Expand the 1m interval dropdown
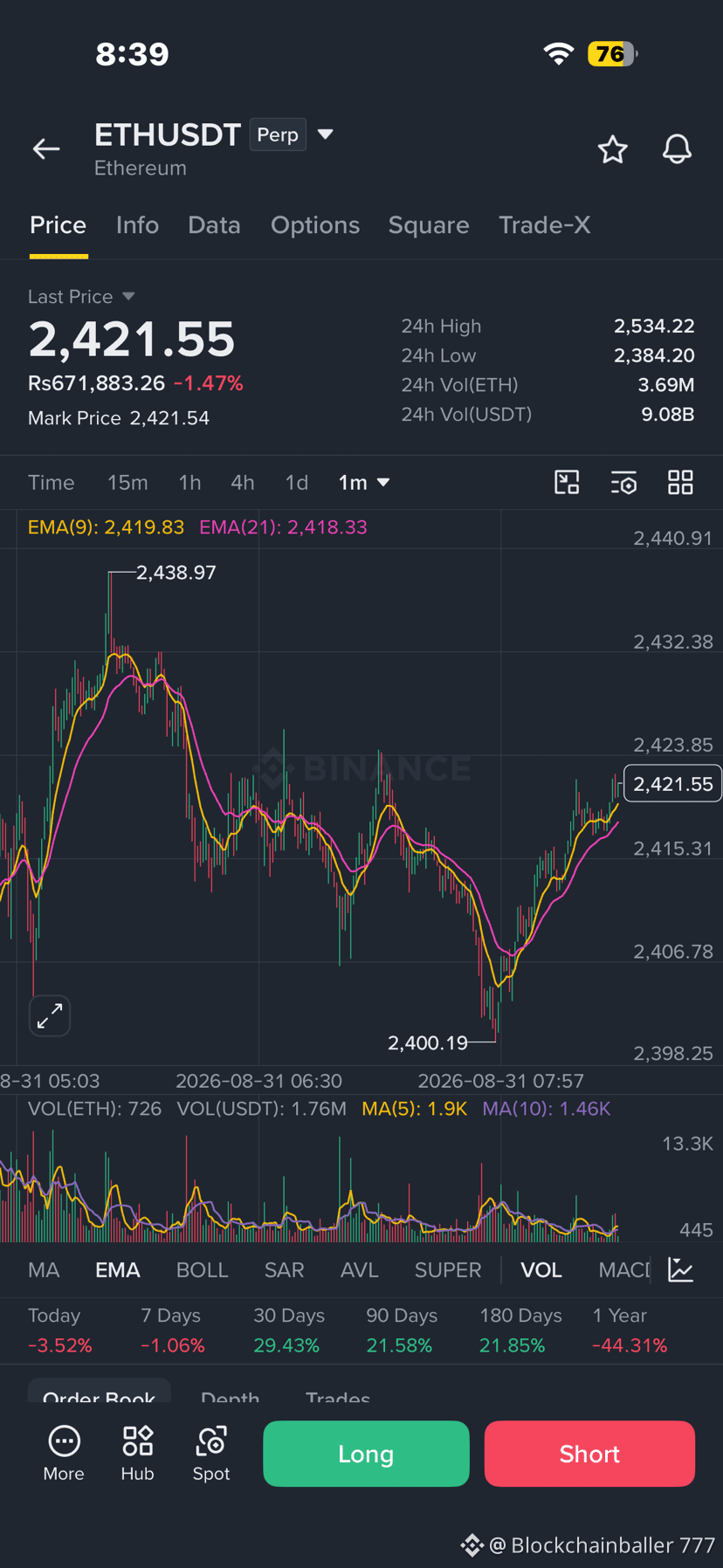This screenshot has height=1568, width=723. [x=364, y=482]
